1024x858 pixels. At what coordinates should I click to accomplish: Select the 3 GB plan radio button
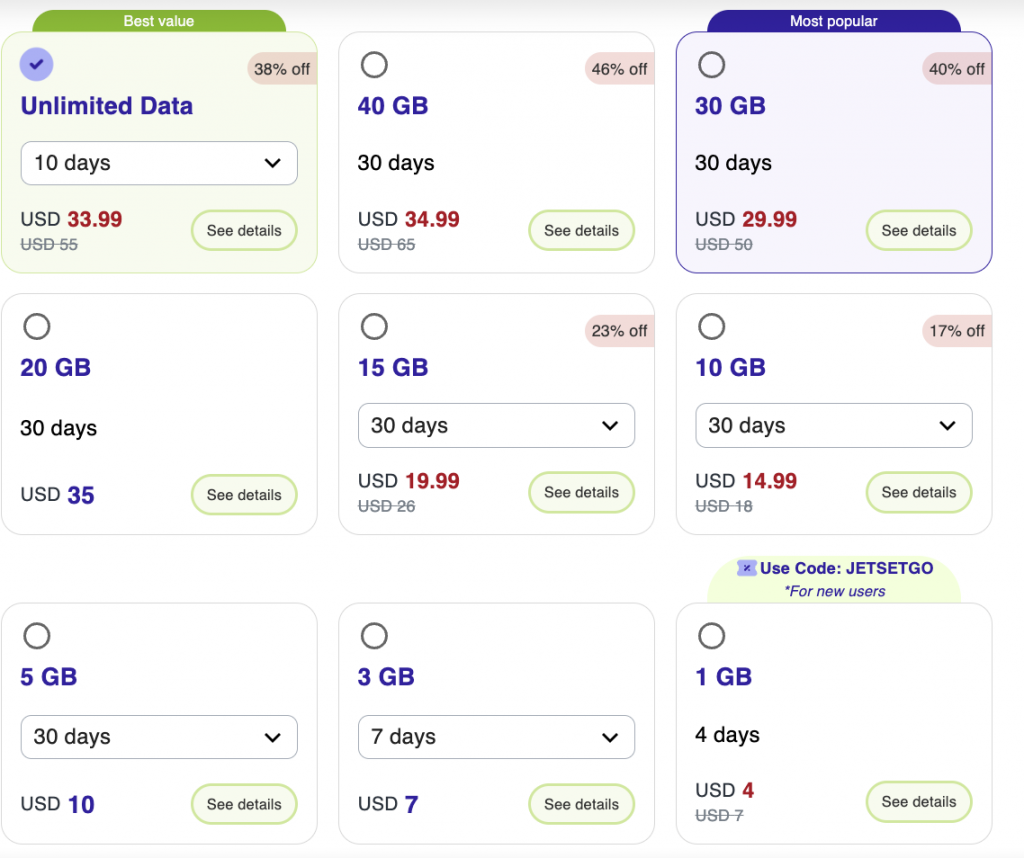[374, 636]
